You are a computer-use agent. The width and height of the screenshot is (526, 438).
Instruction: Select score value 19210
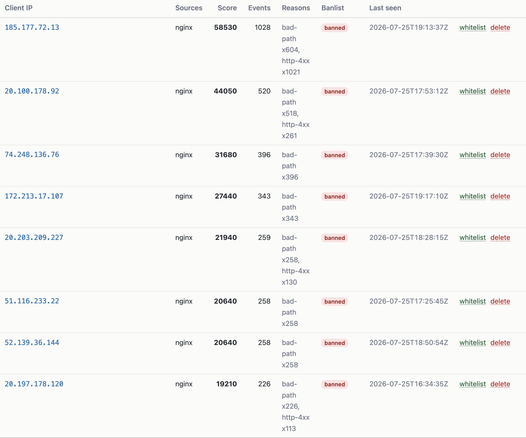(226, 384)
